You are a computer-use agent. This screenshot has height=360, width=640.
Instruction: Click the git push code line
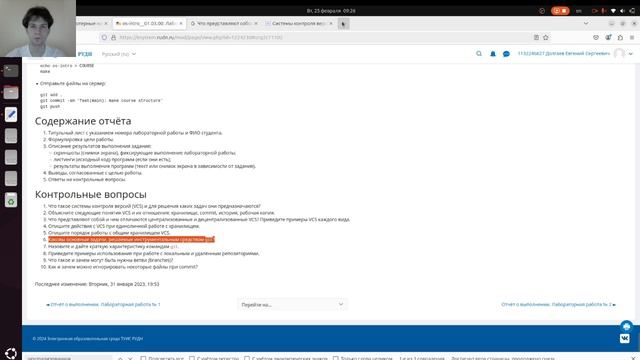(50, 107)
